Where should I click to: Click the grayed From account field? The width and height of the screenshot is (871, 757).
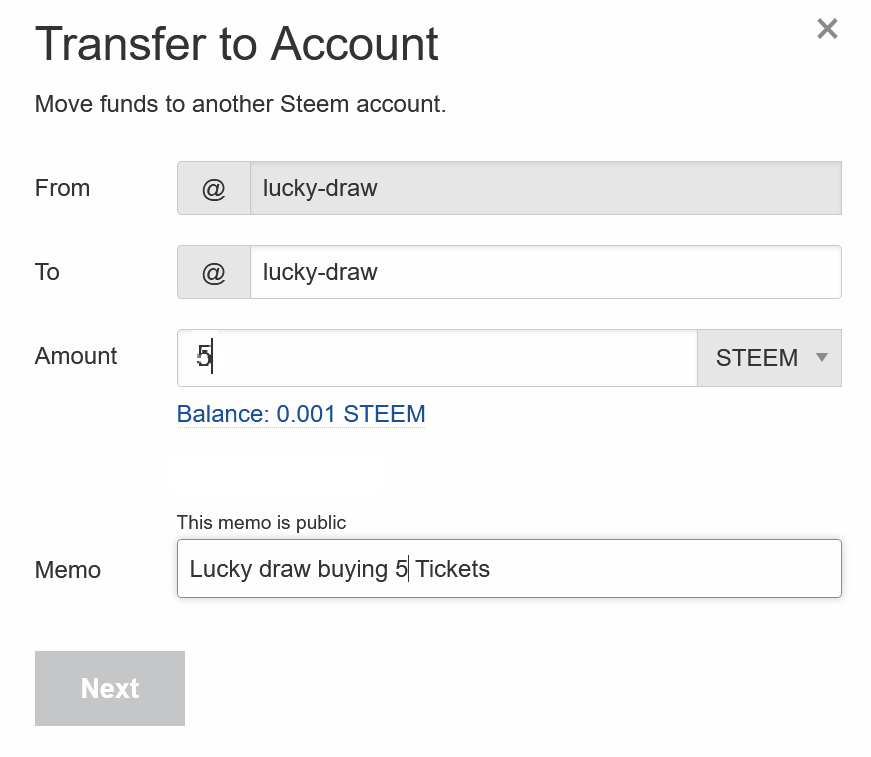545,188
